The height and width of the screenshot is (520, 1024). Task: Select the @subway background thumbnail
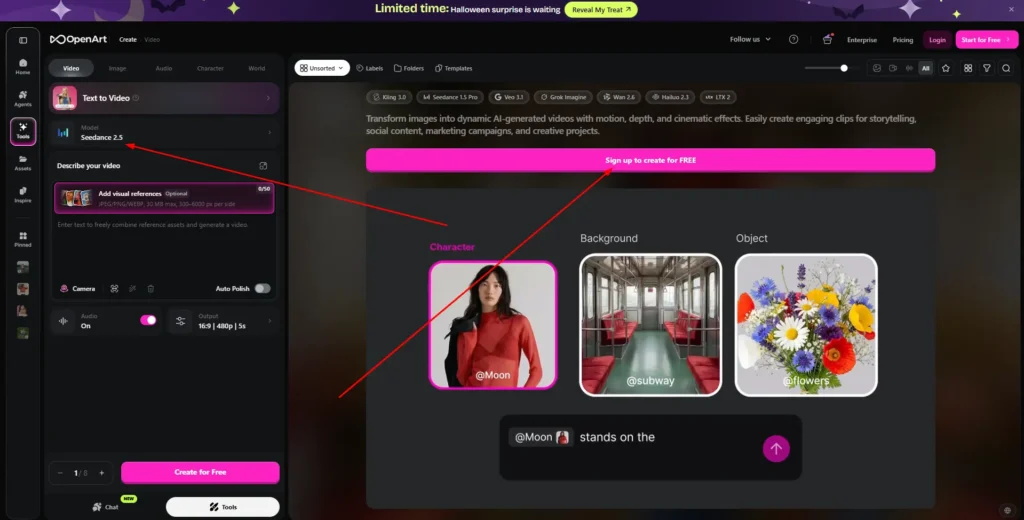pyautogui.click(x=650, y=325)
